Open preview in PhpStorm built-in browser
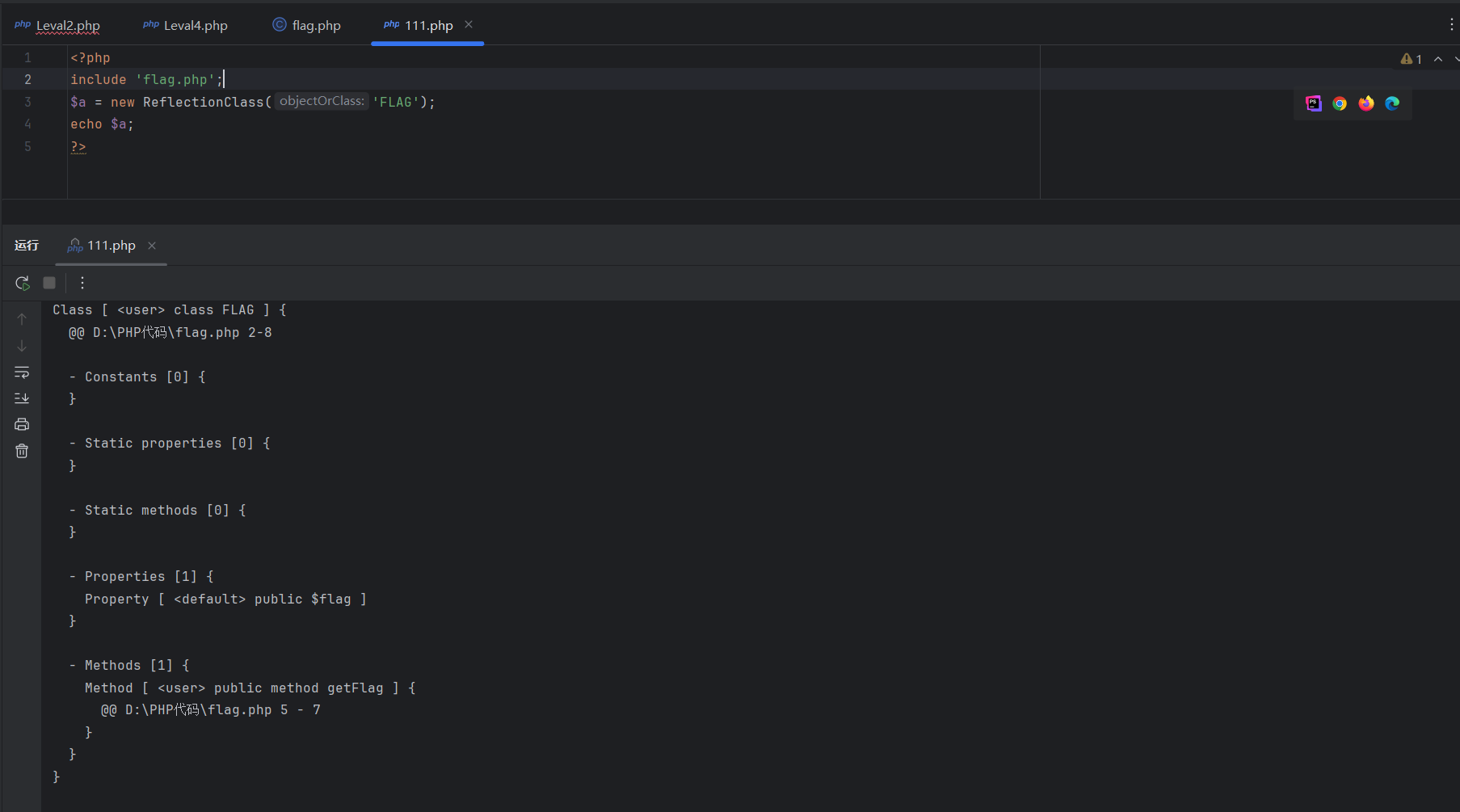The image size is (1460, 812). click(1314, 103)
